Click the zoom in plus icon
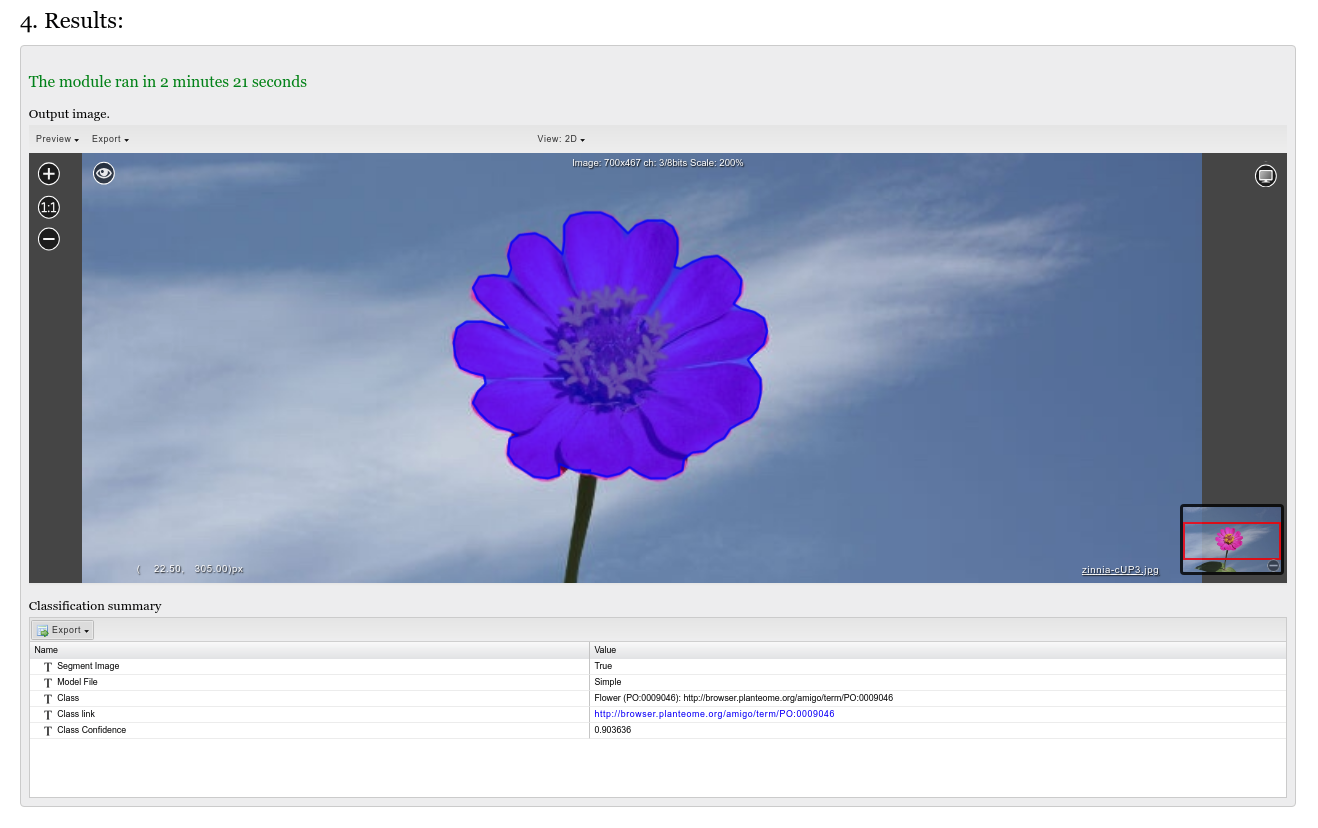The height and width of the screenshot is (828, 1318). [x=49, y=174]
